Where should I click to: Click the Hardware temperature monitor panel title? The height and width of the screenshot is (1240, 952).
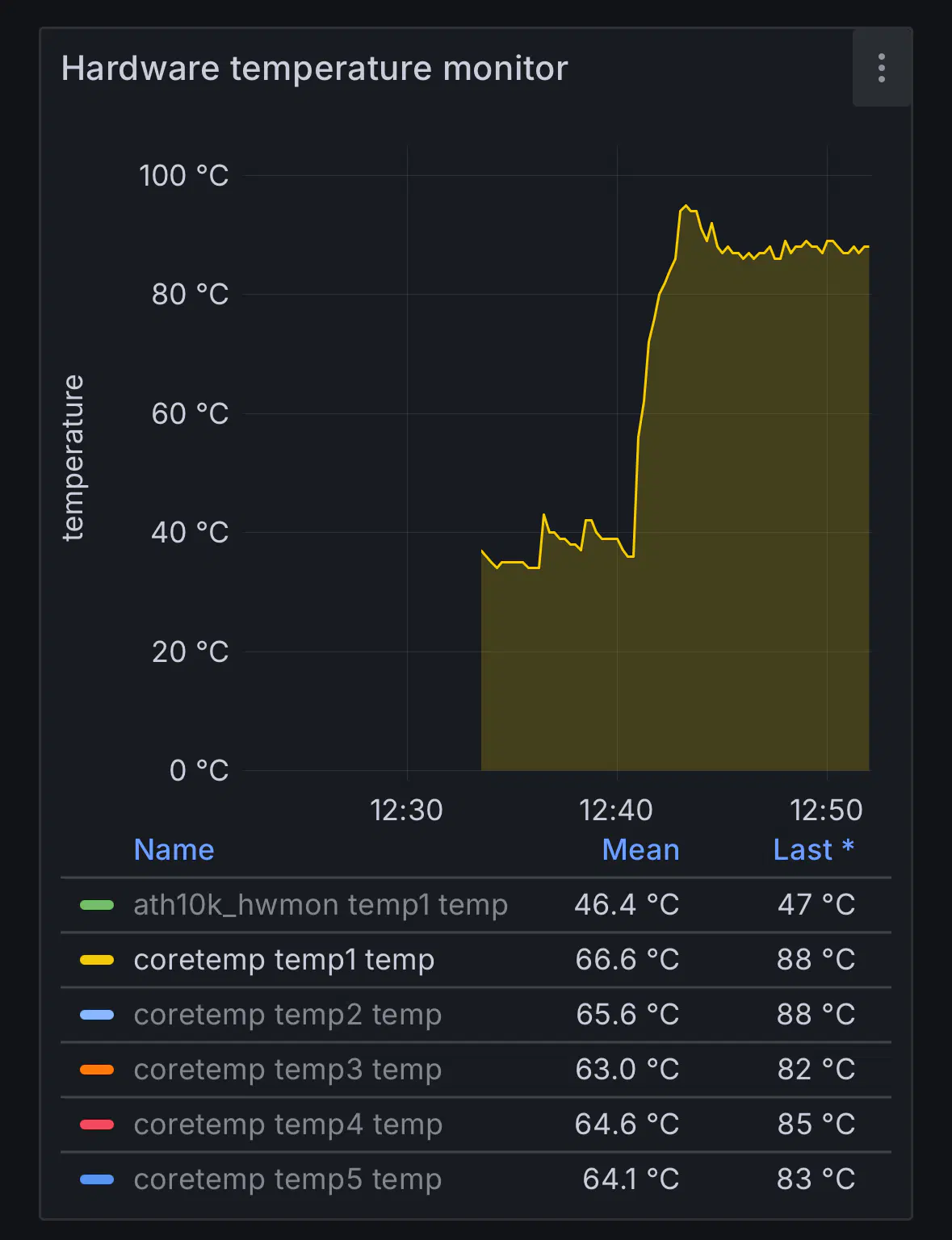point(314,69)
